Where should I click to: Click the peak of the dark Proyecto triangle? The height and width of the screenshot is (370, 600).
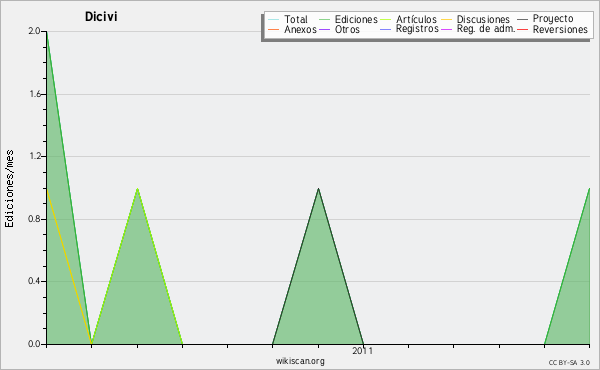click(318, 188)
